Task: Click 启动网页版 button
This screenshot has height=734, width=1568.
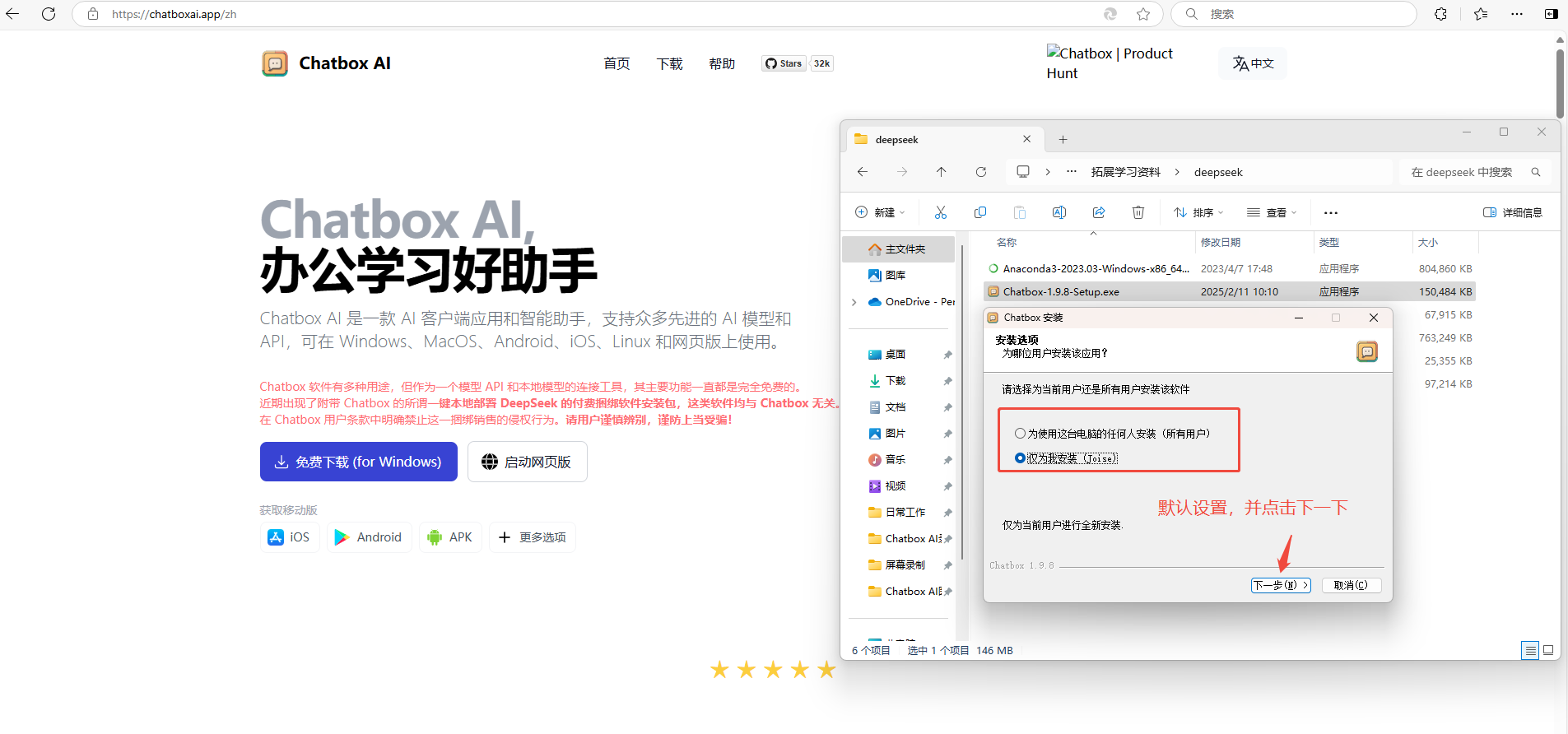Action: tap(527, 462)
